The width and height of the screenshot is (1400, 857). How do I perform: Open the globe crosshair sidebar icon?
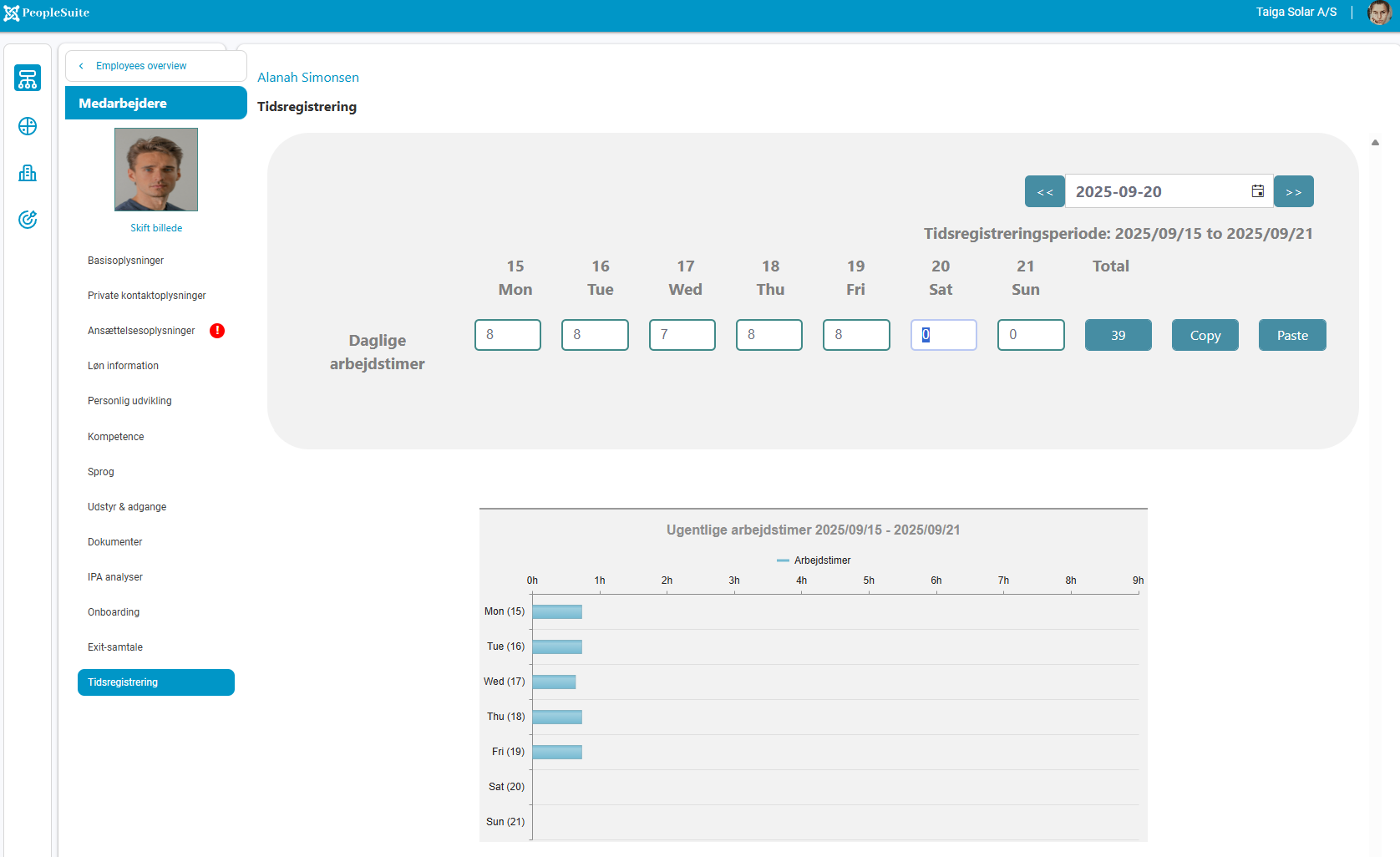pos(28,126)
